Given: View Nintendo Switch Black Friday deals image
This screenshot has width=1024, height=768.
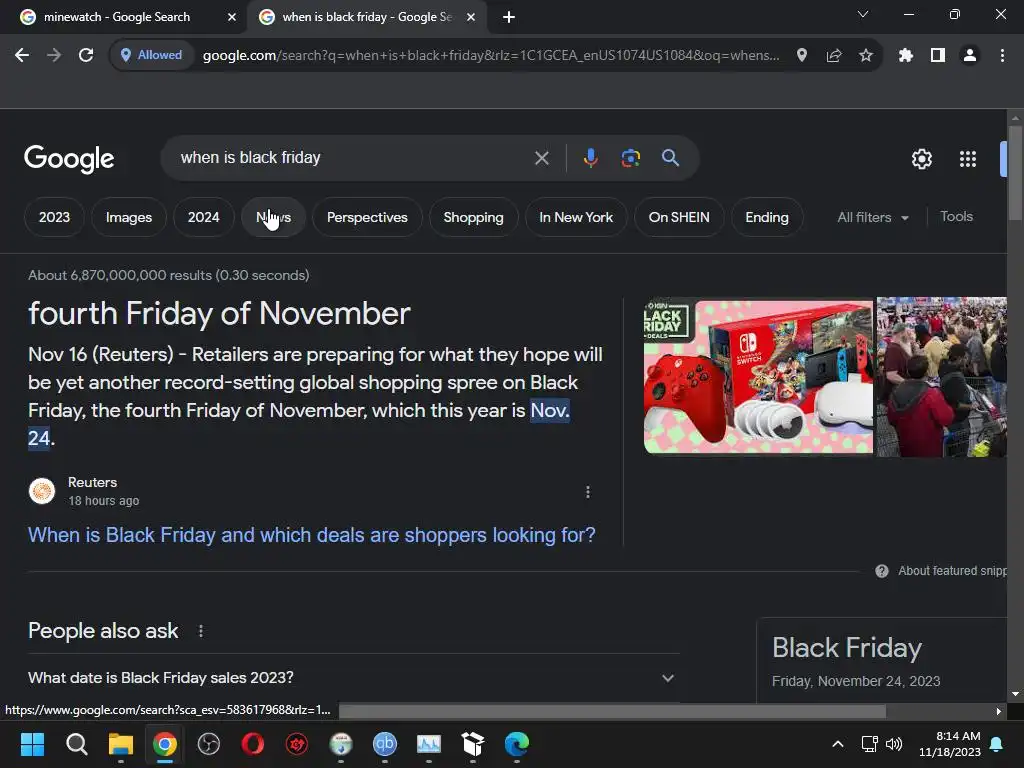Looking at the screenshot, I should (758, 376).
